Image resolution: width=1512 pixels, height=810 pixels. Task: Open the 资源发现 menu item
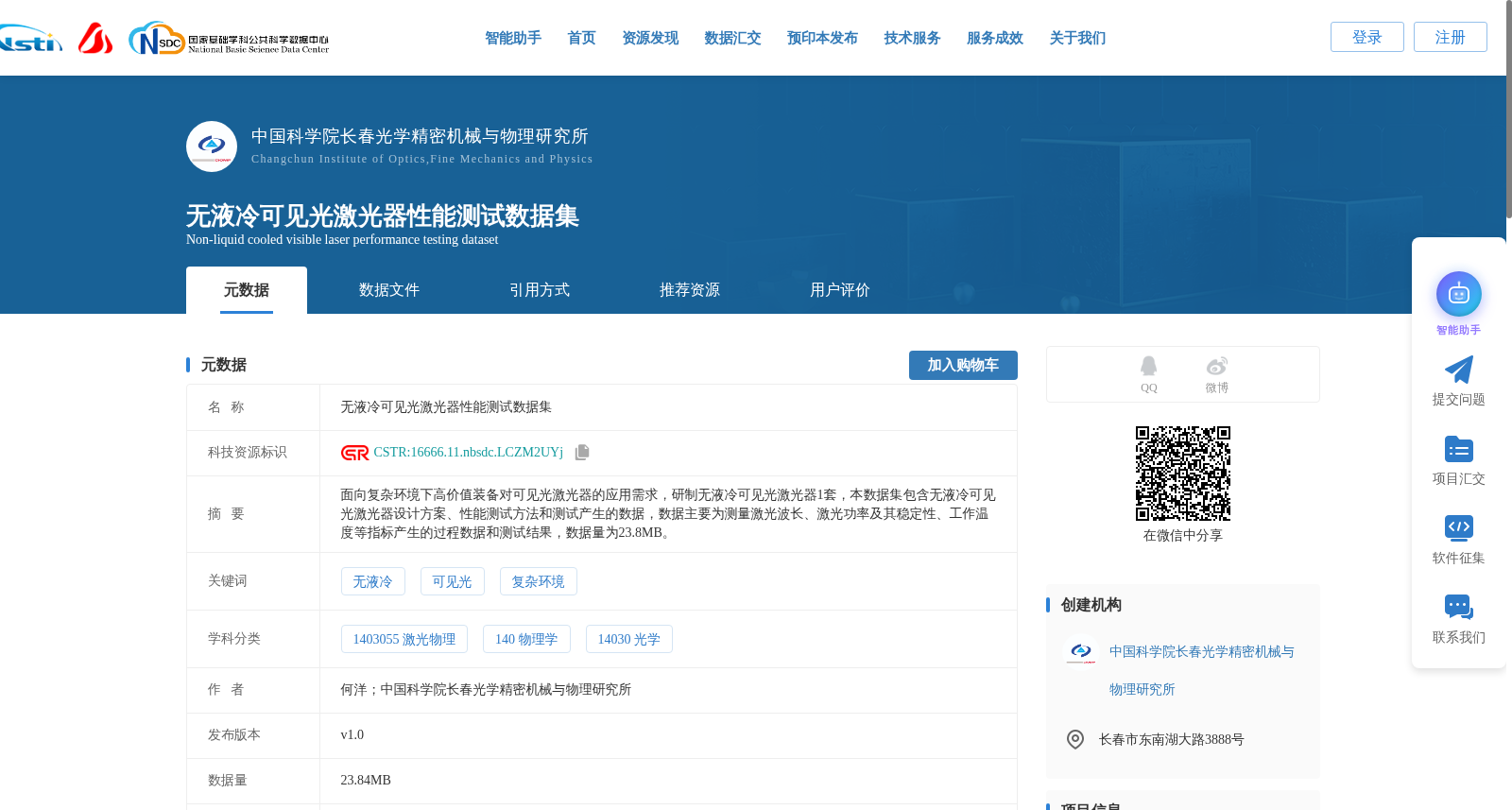click(650, 38)
